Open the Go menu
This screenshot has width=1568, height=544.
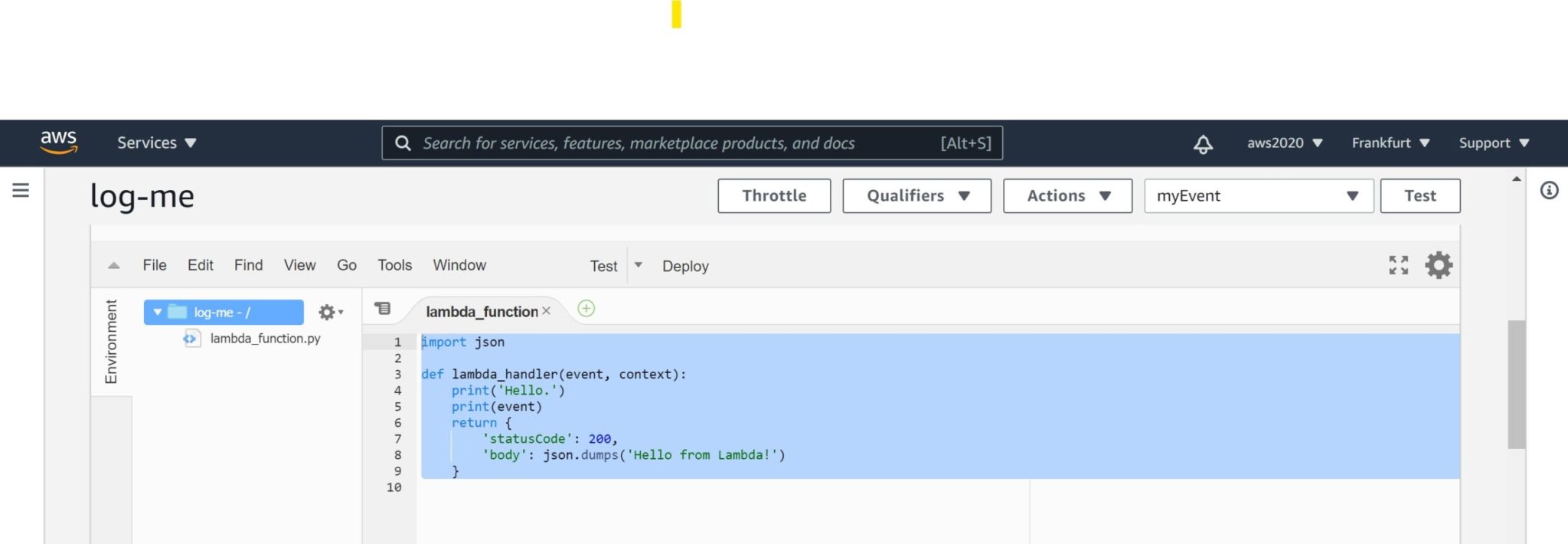point(346,265)
